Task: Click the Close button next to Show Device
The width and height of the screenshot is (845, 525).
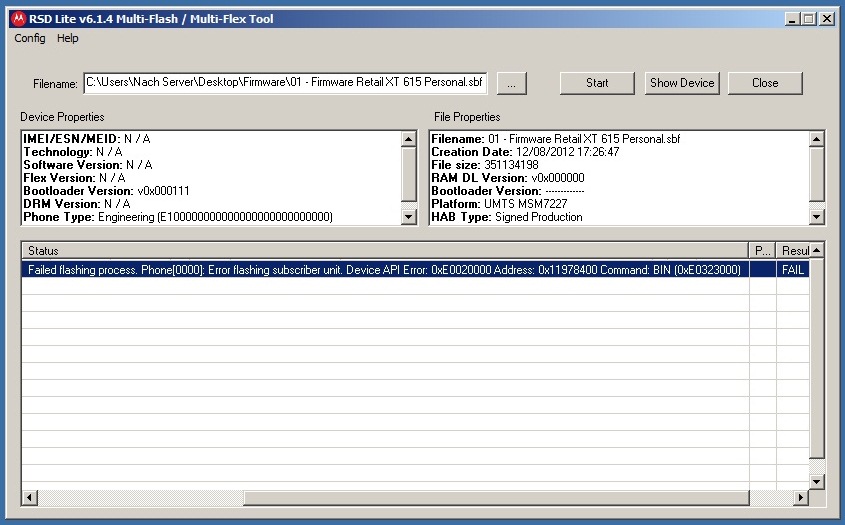Action: [x=765, y=83]
